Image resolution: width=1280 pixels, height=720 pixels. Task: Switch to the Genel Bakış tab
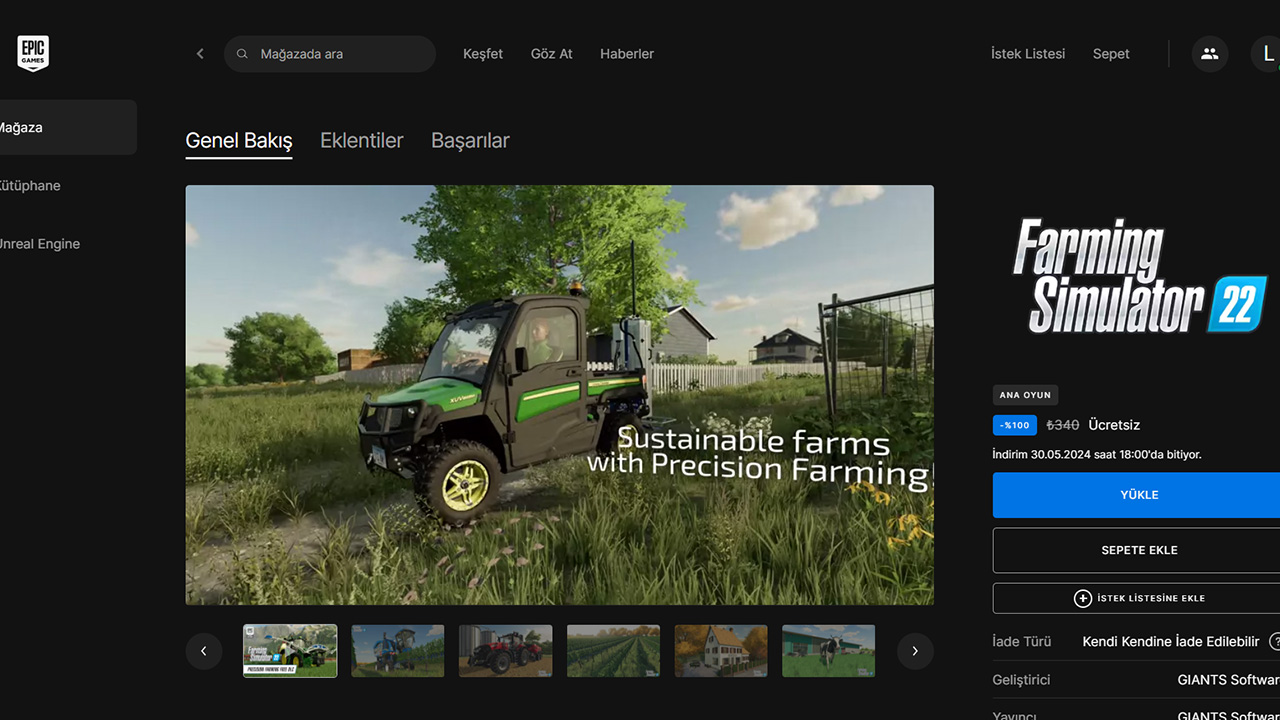coord(239,141)
